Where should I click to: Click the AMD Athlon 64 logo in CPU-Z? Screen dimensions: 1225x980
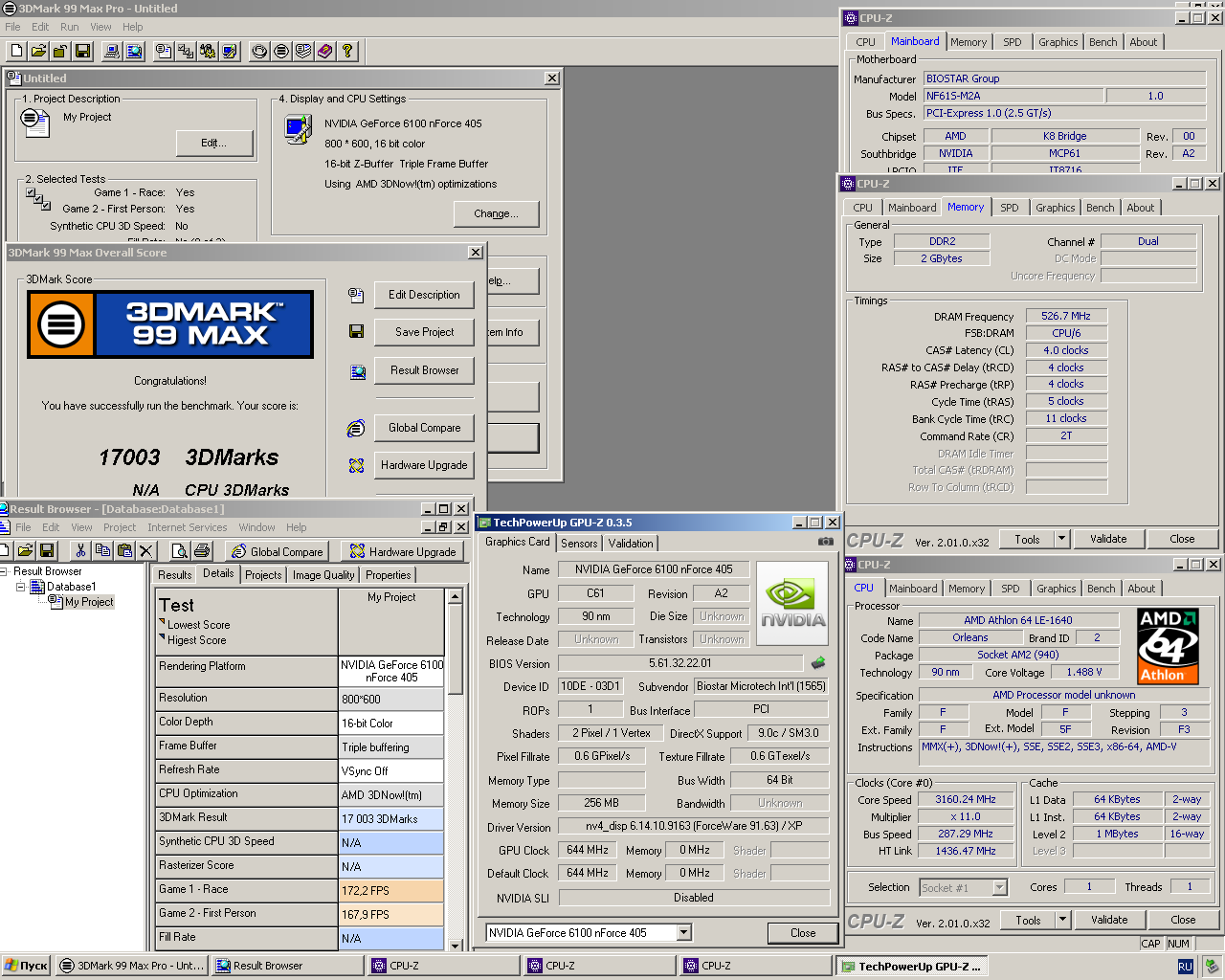1168,646
